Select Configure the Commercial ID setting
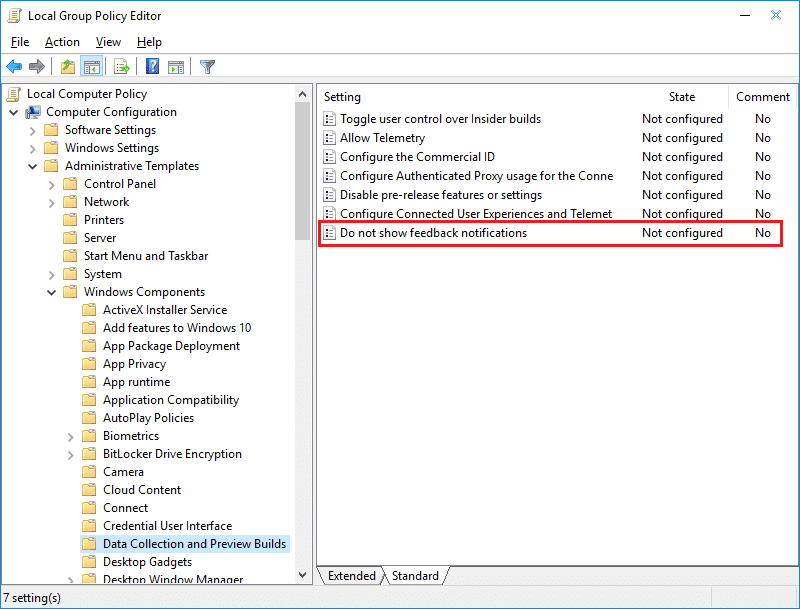800x609 pixels. point(417,157)
